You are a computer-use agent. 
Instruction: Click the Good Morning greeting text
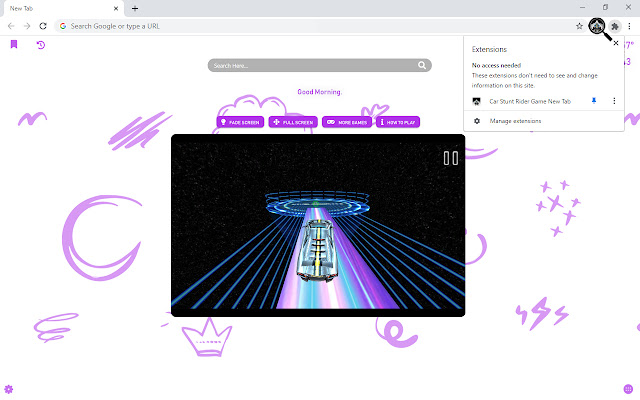(319, 92)
